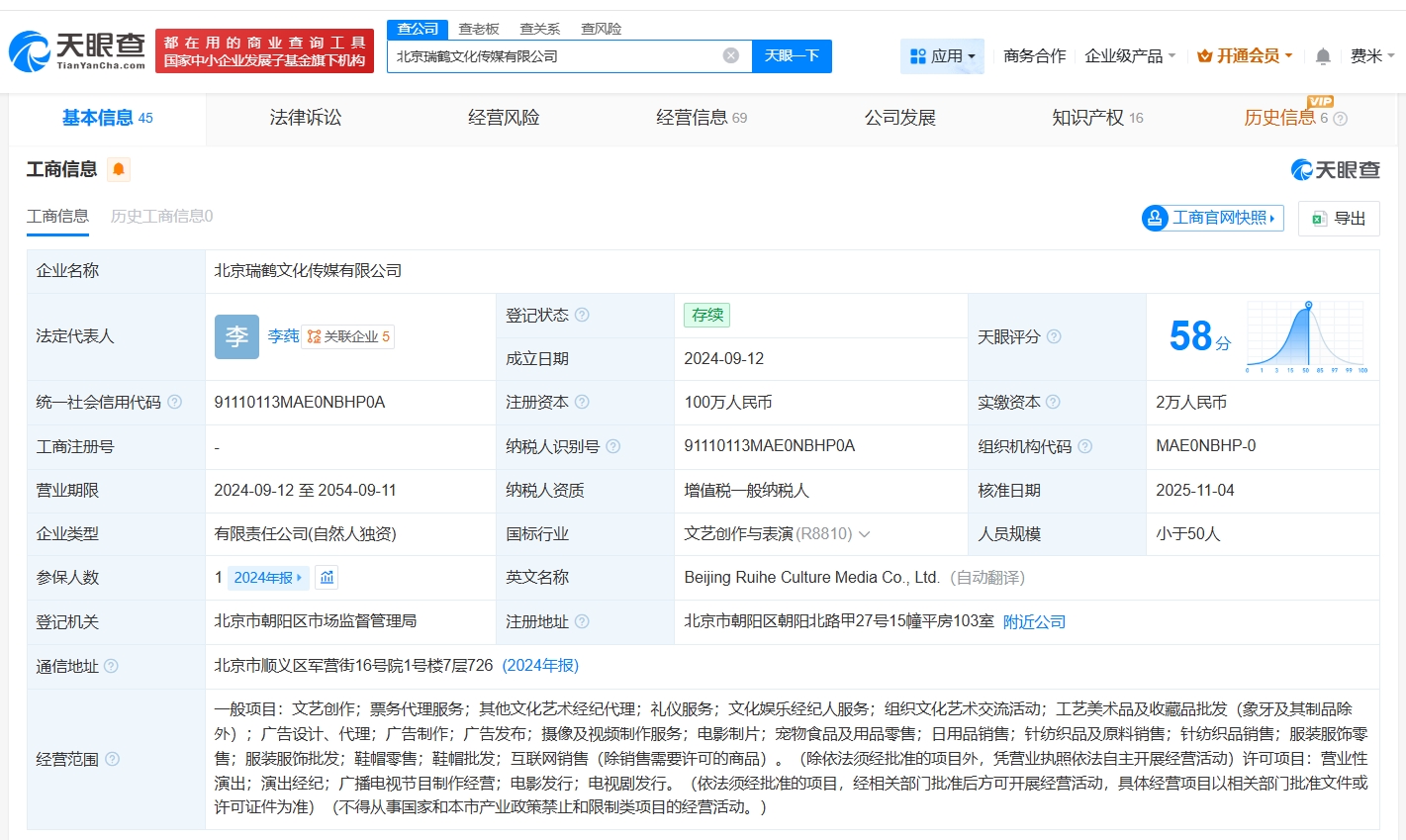Screen dimensions: 1406x840
Task: Clear the search box with X icon
Action: (731, 55)
